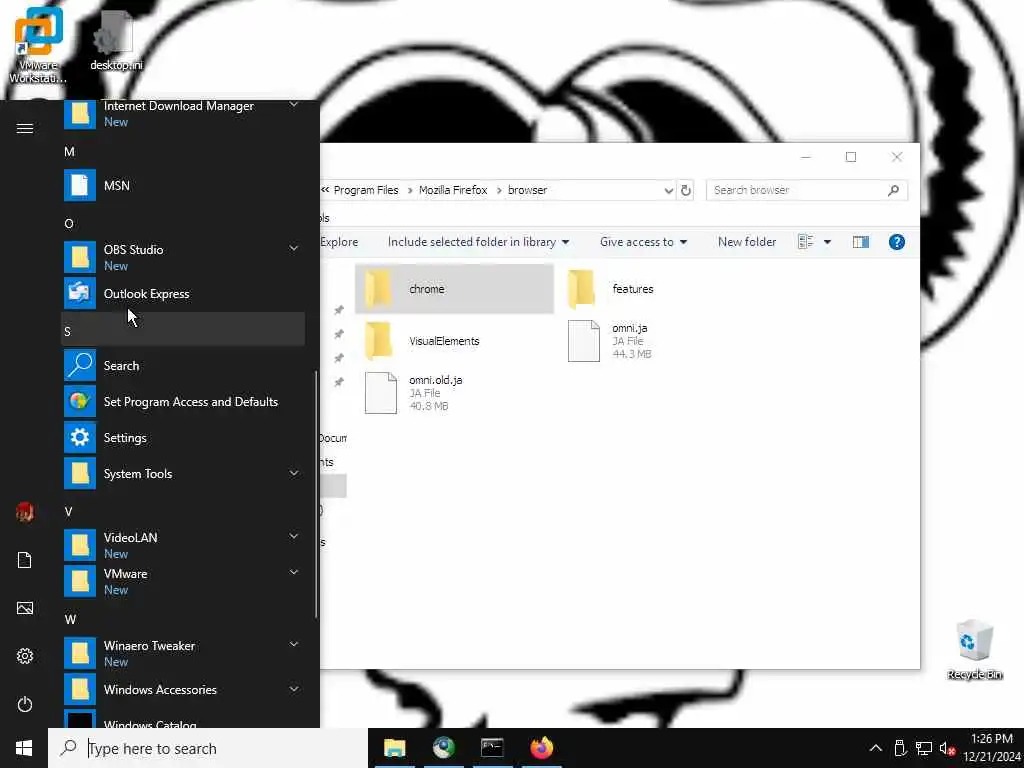
Task: Open Include selected folder in library dropdown
Action: click(478, 242)
